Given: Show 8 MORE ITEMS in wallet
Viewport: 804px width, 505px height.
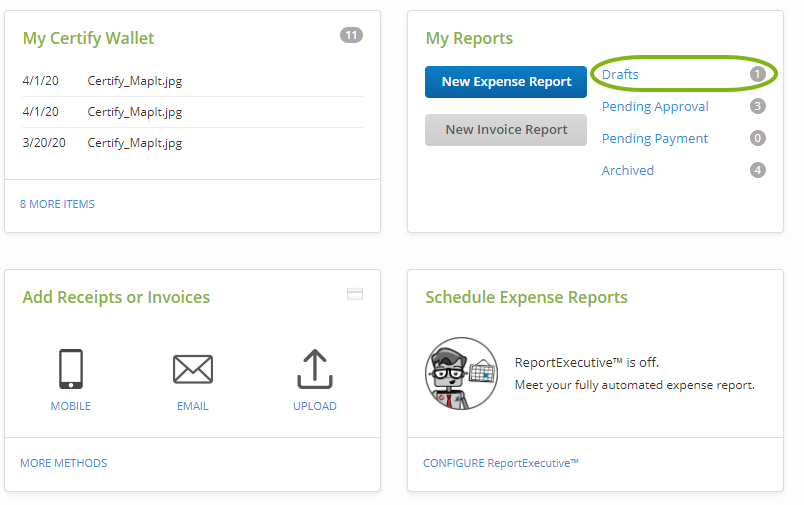Looking at the screenshot, I should pos(57,204).
